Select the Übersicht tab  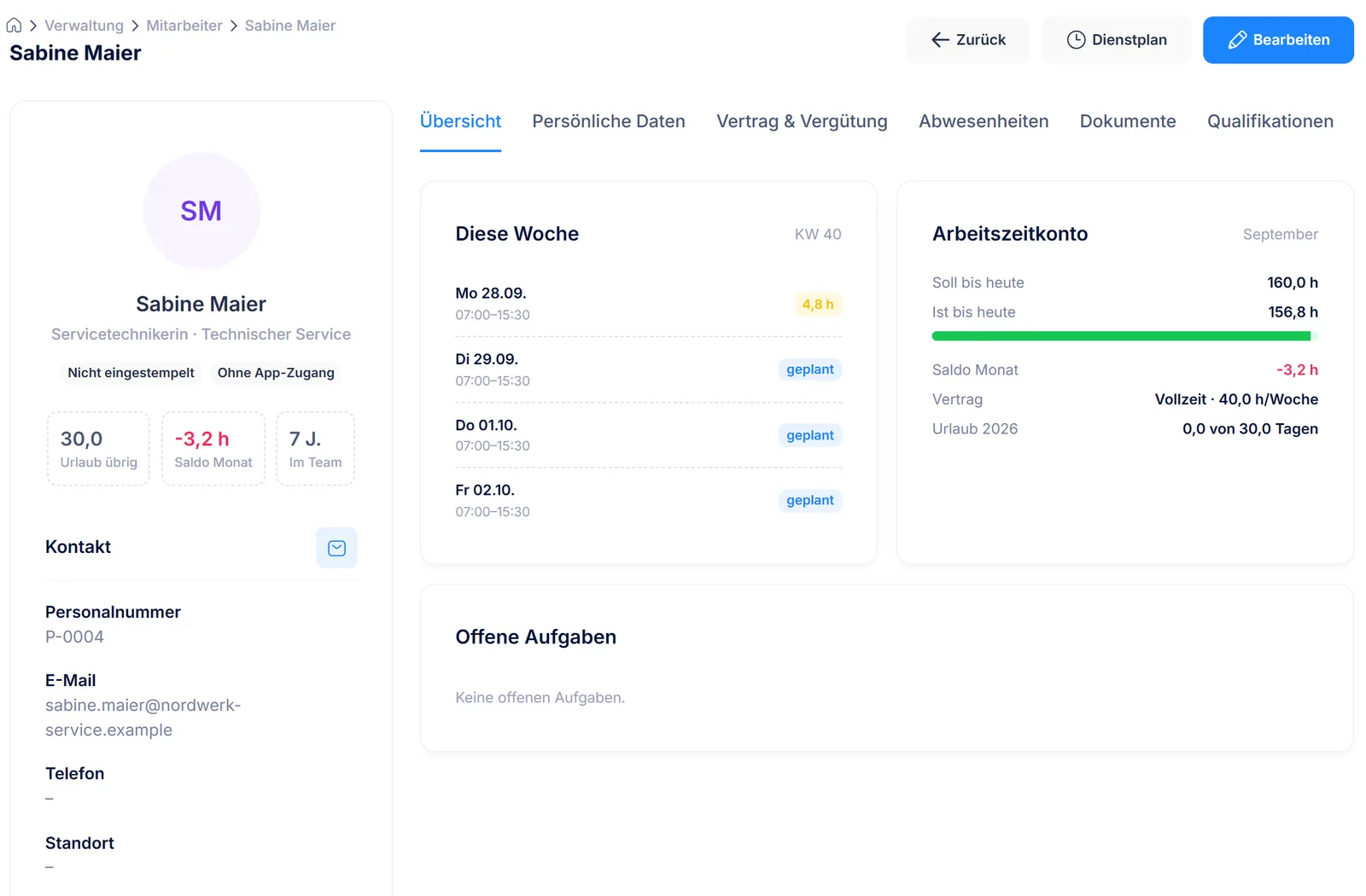point(460,121)
